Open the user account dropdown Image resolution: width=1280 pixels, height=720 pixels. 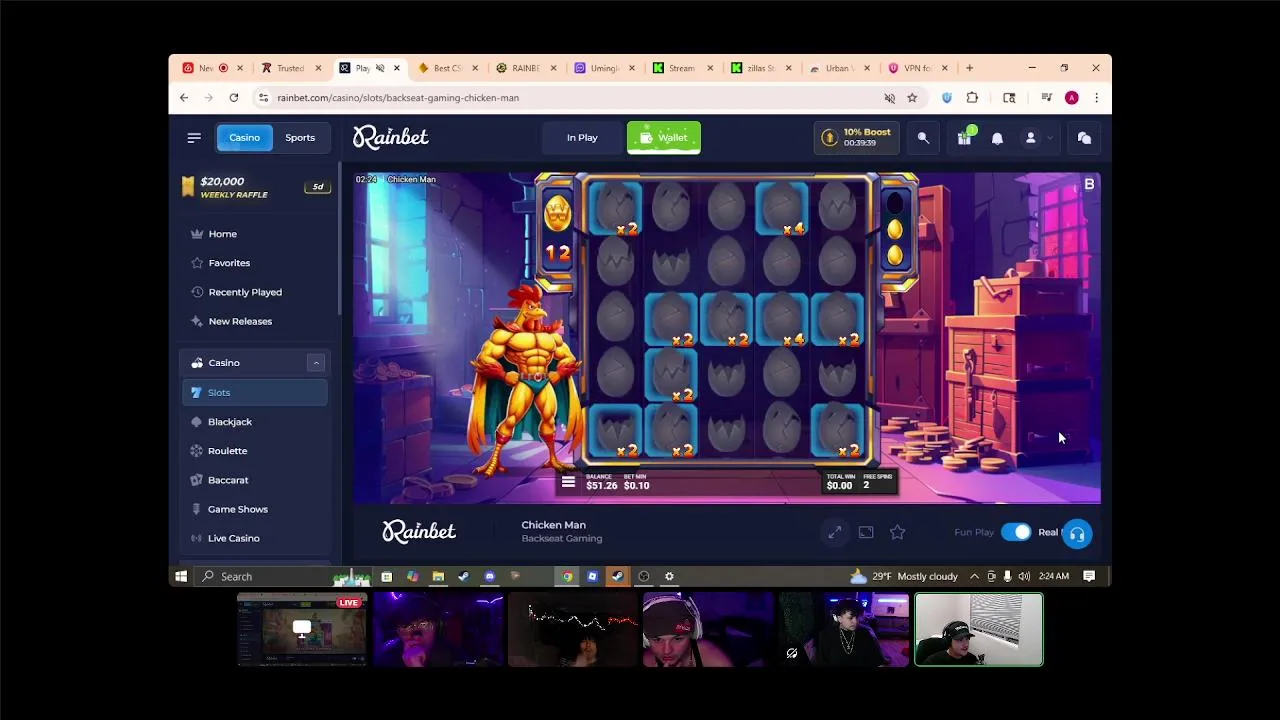pos(1038,138)
